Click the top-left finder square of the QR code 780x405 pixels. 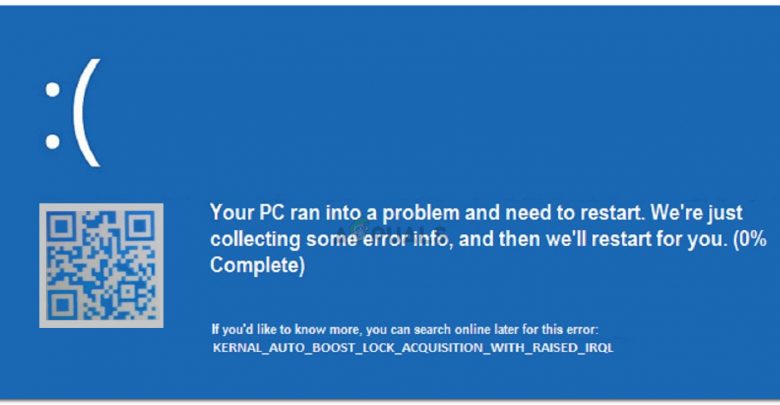(61, 226)
